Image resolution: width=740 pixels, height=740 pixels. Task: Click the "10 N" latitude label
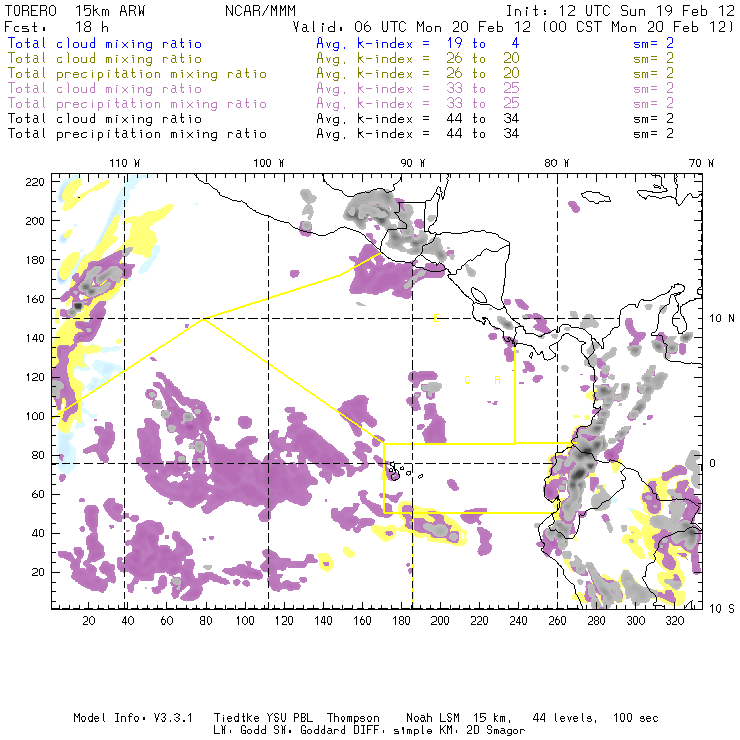722,319
